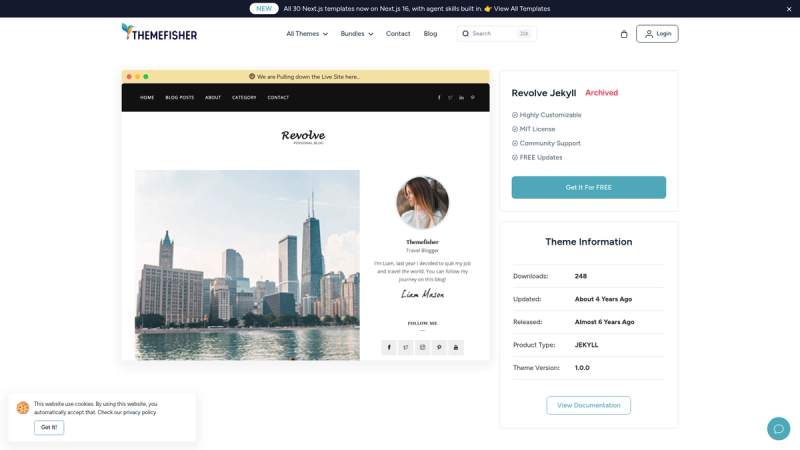Click the Theme Information heading

(588, 242)
